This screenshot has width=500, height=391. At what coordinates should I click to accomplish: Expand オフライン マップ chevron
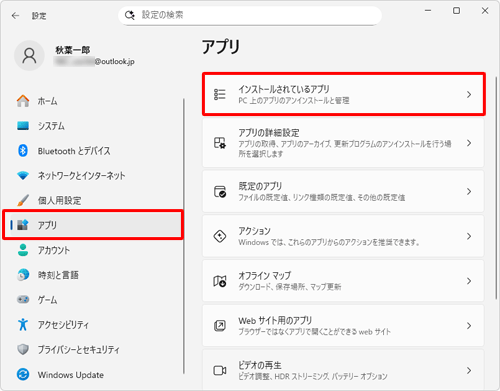(x=469, y=281)
